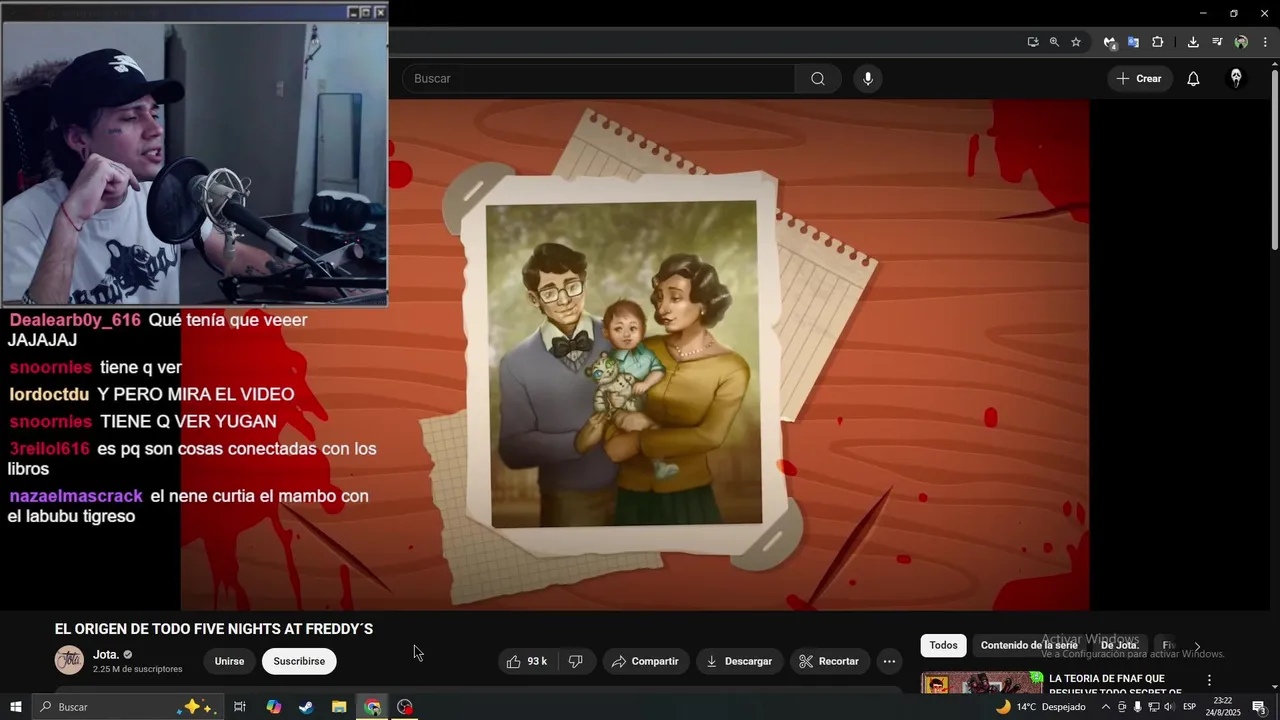Toggle Suscribirse to Jota channel
This screenshot has width=1280, height=720.
click(x=299, y=661)
